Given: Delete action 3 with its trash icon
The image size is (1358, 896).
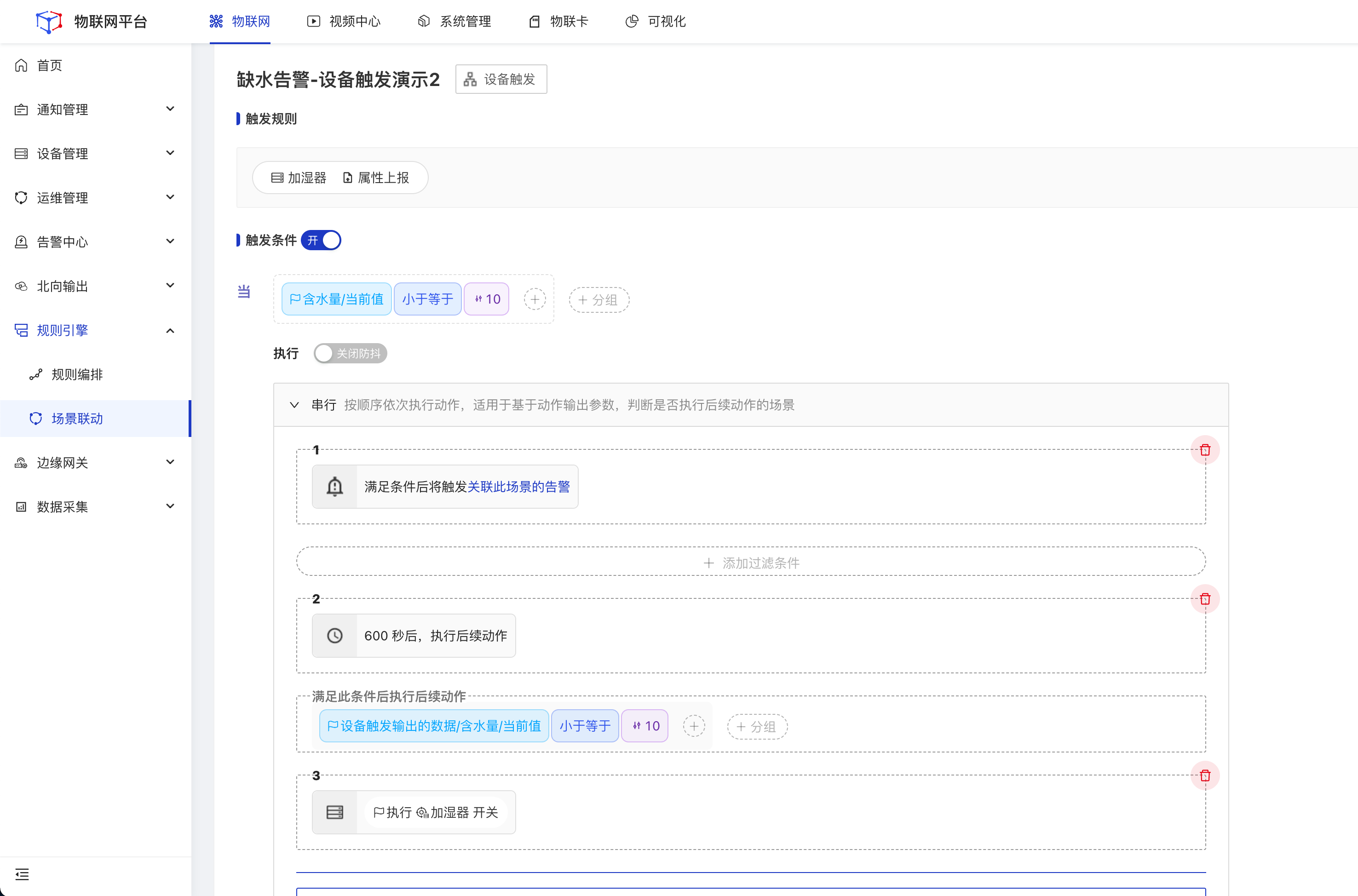Looking at the screenshot, I should (x=1205, y=775).
